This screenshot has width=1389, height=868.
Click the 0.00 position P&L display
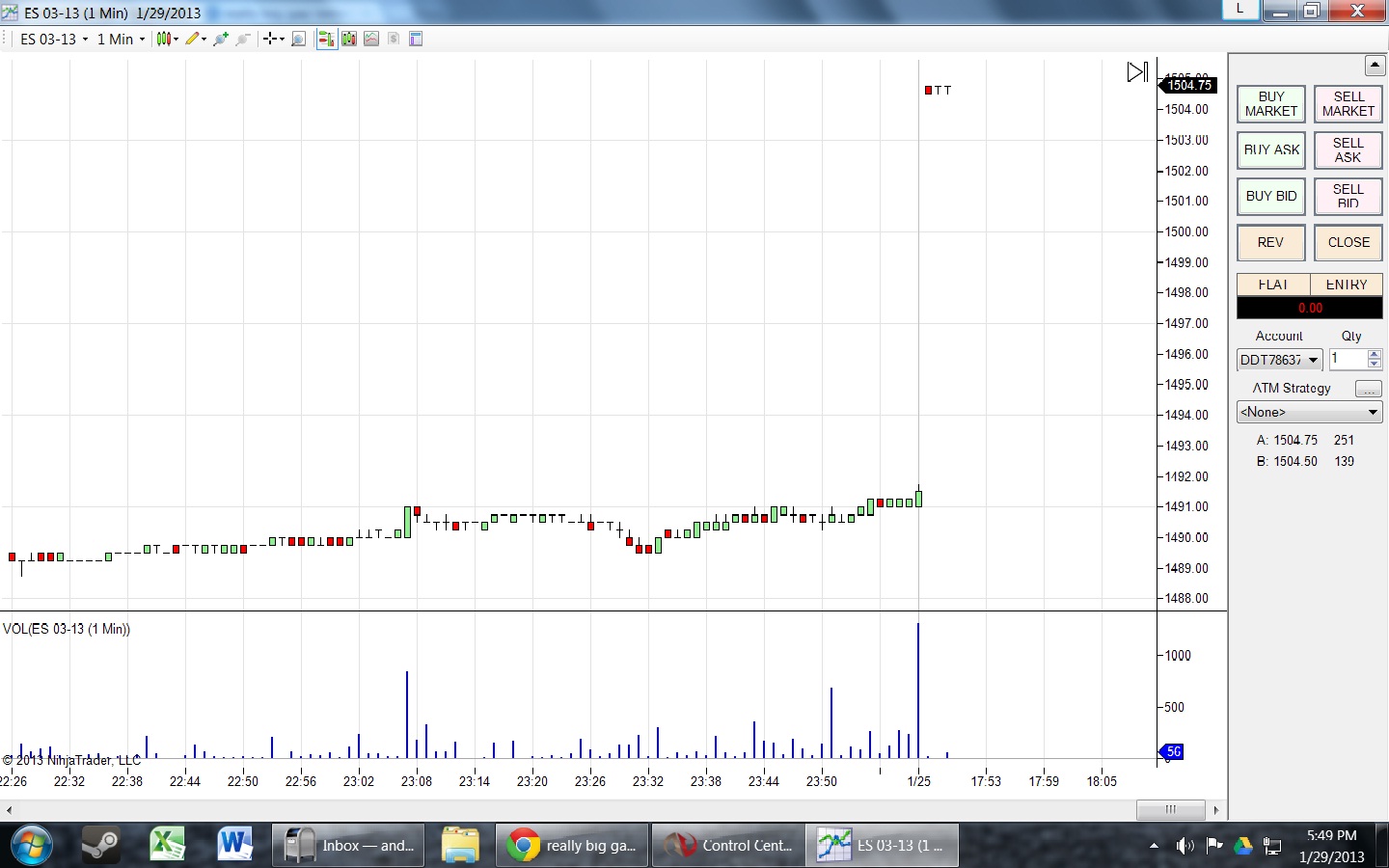[1310, 308]
